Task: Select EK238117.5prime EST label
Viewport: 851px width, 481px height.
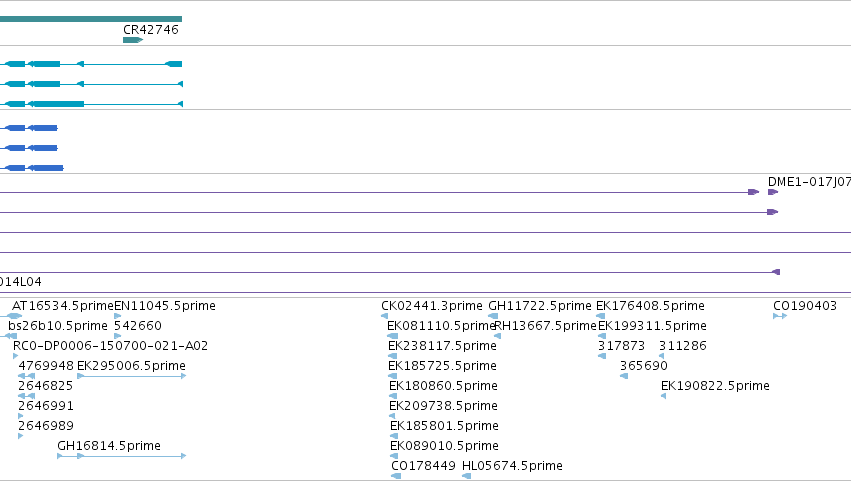Action: [x=442, y=346]
